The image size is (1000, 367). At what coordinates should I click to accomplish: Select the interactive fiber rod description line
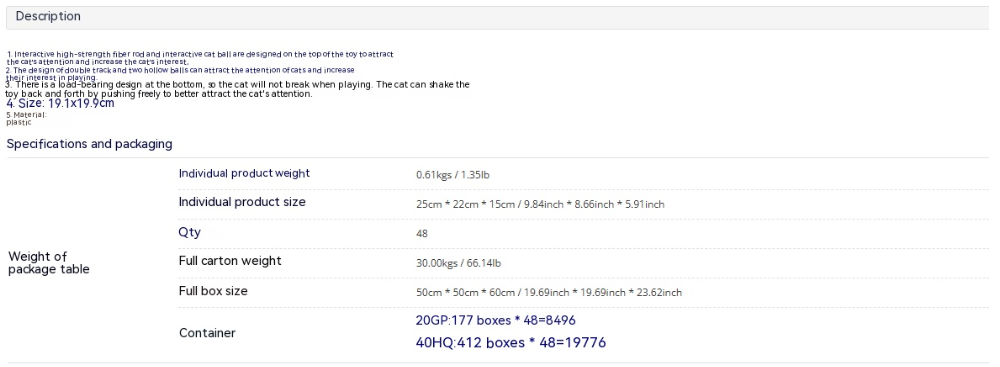click(x=204, y=58)
